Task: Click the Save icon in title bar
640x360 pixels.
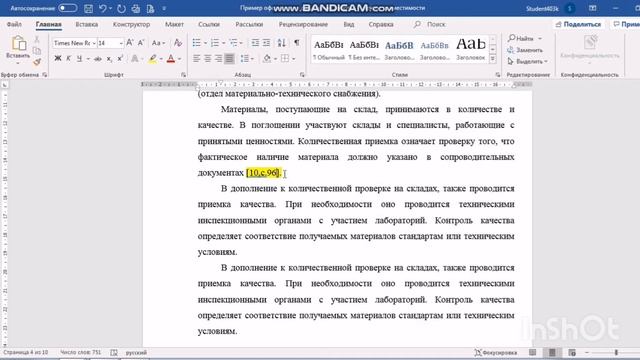Action: click(88, 8)
